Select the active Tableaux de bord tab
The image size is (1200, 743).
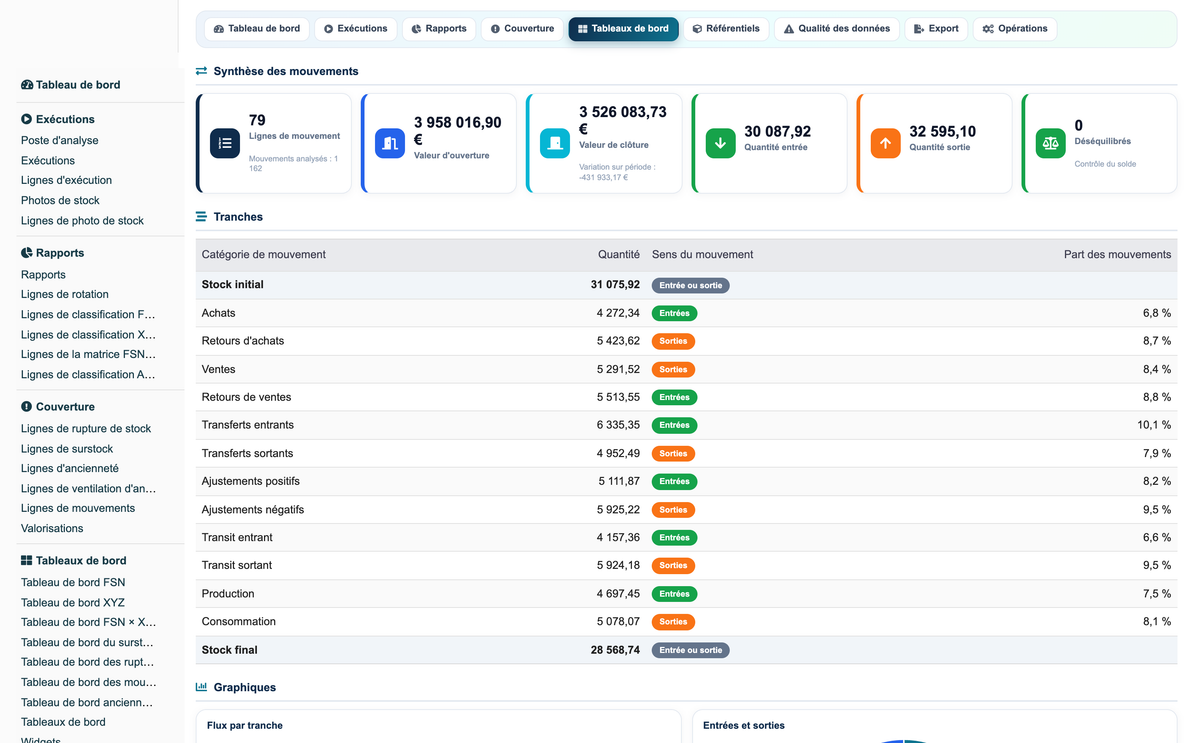(623, 29)
